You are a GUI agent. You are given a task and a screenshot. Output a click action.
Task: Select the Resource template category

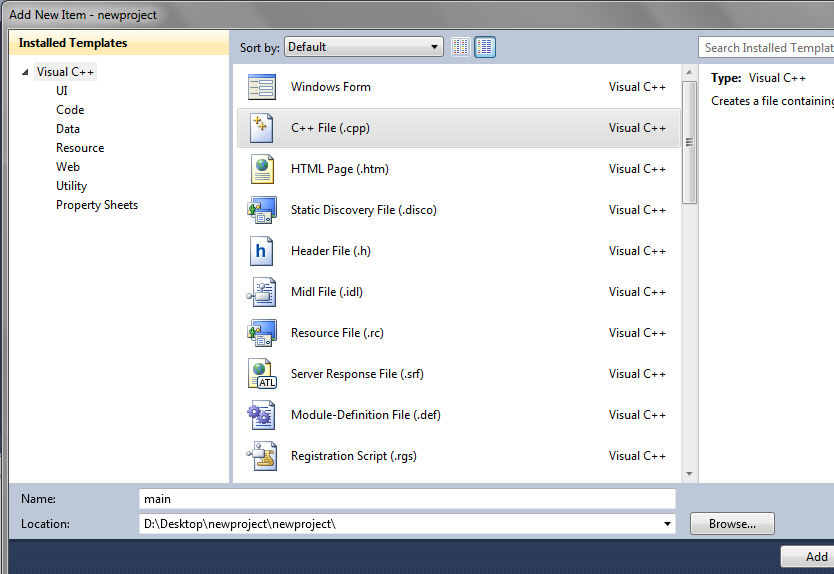click(x=80, y=148)
